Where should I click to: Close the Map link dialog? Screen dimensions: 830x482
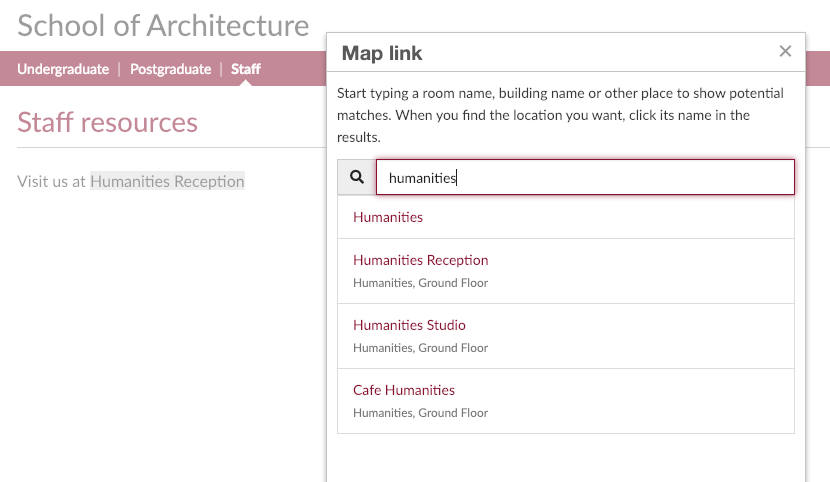(x=785, y=52)
